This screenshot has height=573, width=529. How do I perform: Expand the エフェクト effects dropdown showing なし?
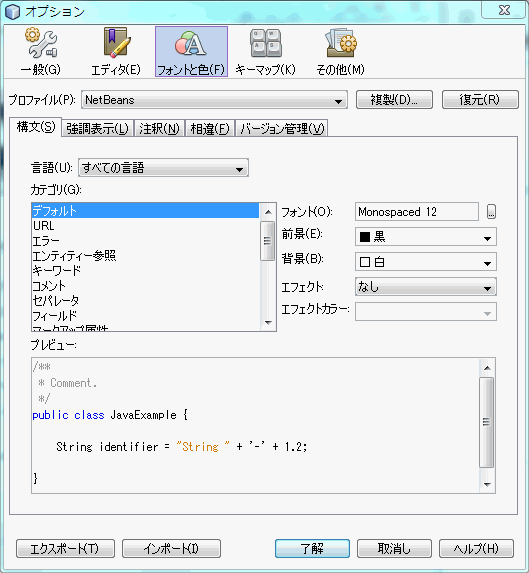pos(426,287)
